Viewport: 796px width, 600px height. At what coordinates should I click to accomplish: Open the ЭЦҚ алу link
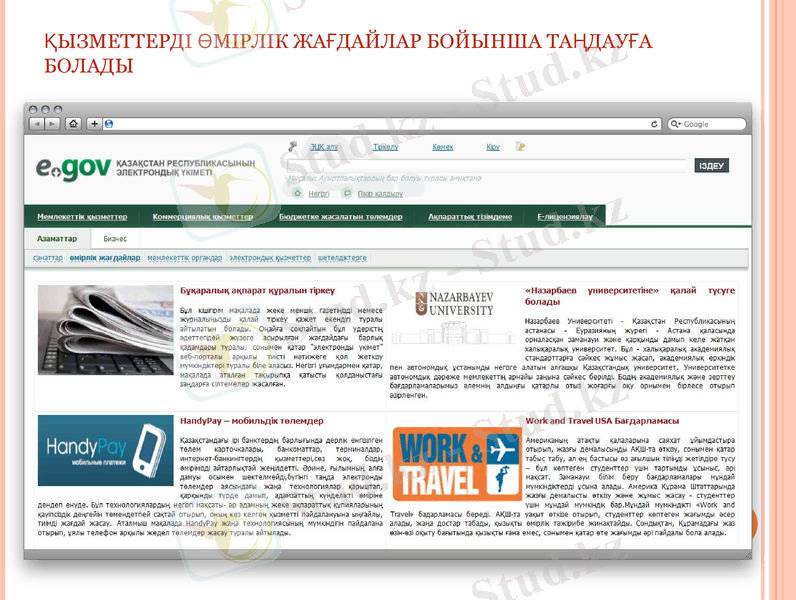pos(324,147)
